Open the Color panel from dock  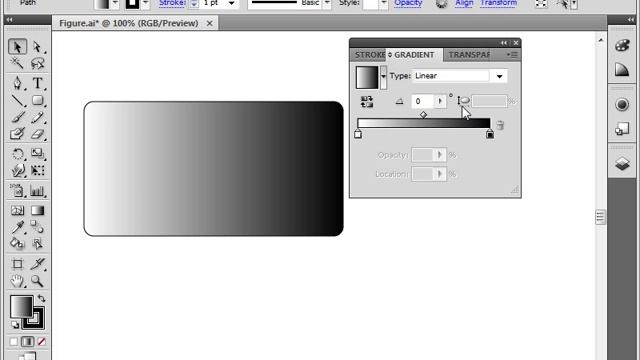[622, 45]
